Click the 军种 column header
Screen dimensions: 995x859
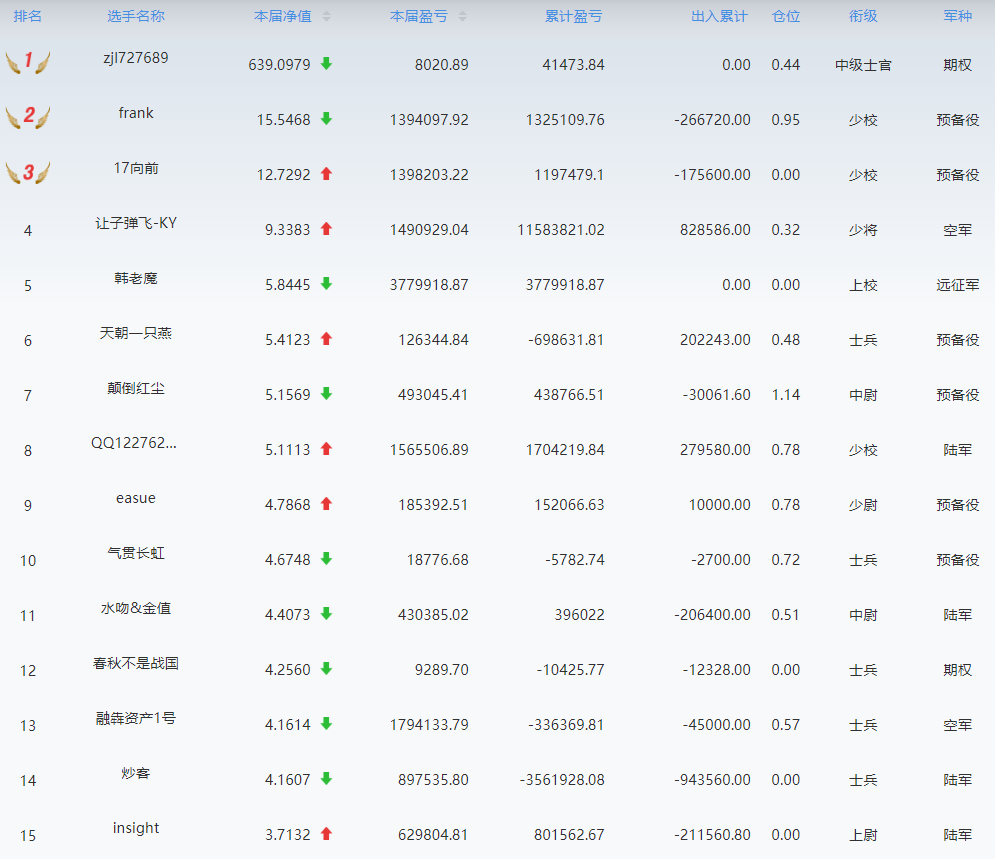(958, 16)
